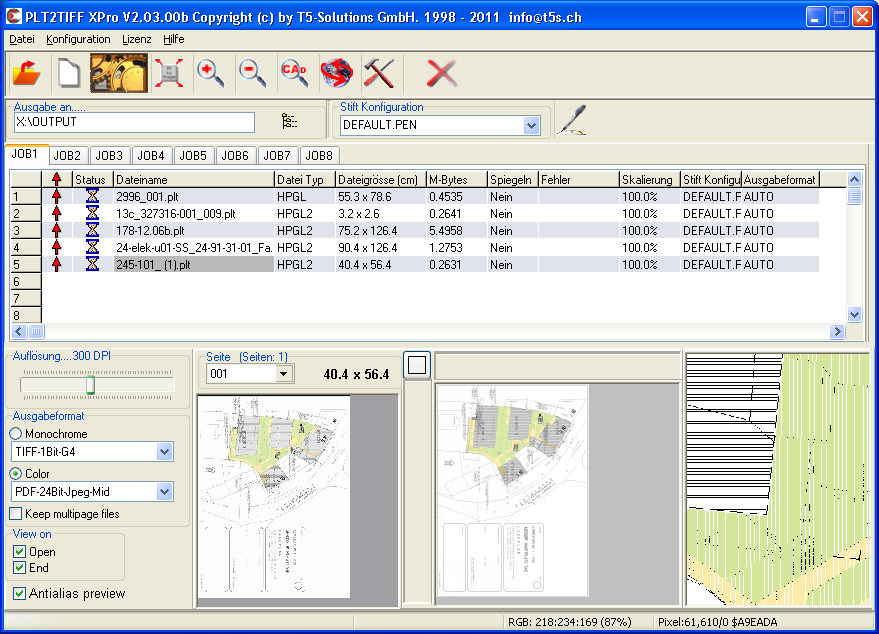This screenshot has width=879, height=634.
Task: Click the red globe arrows icon
Action: [x=336, y=73]
